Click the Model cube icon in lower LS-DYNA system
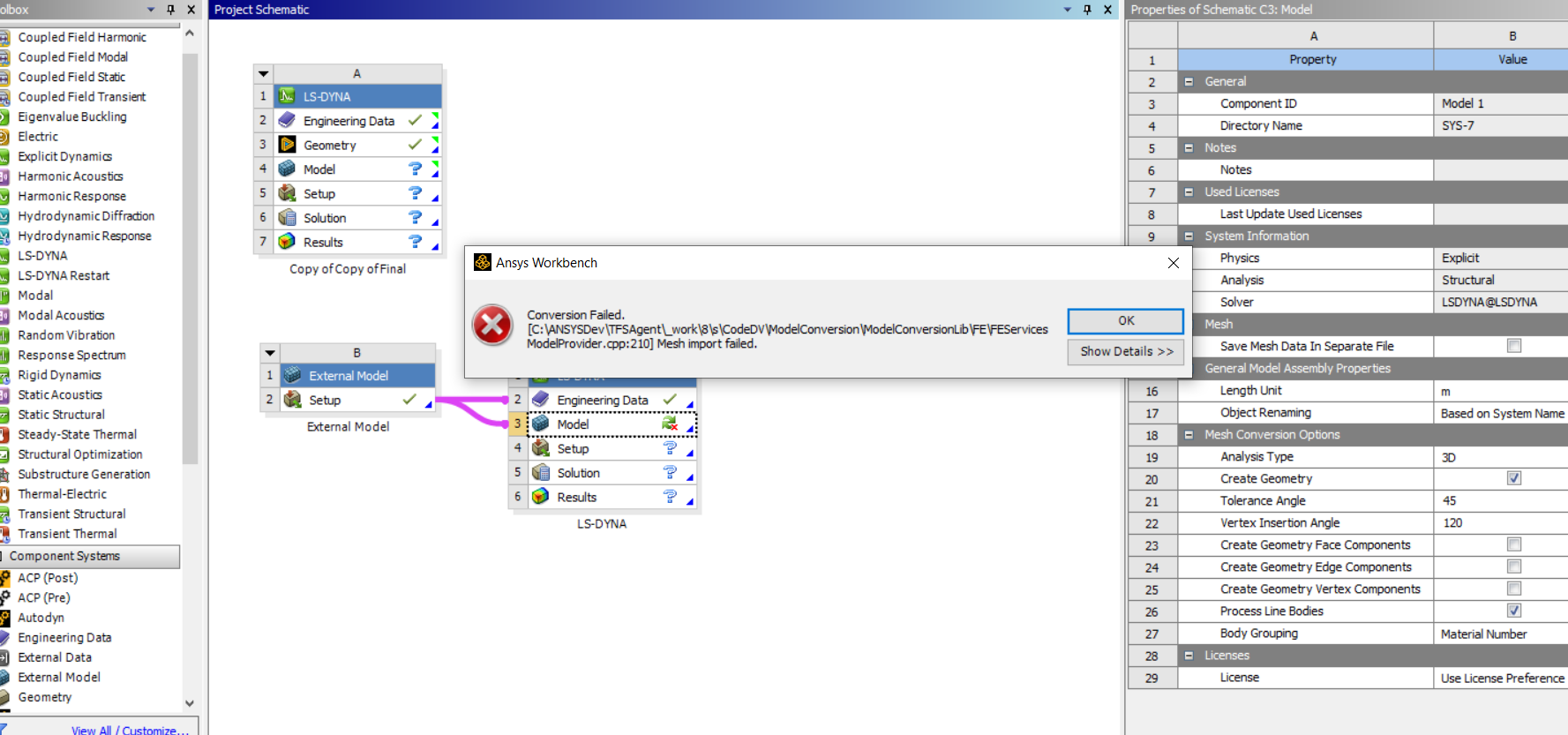The height and width of the screenshot is (735, 1568). pyautogui.click(x=541, y=424)
